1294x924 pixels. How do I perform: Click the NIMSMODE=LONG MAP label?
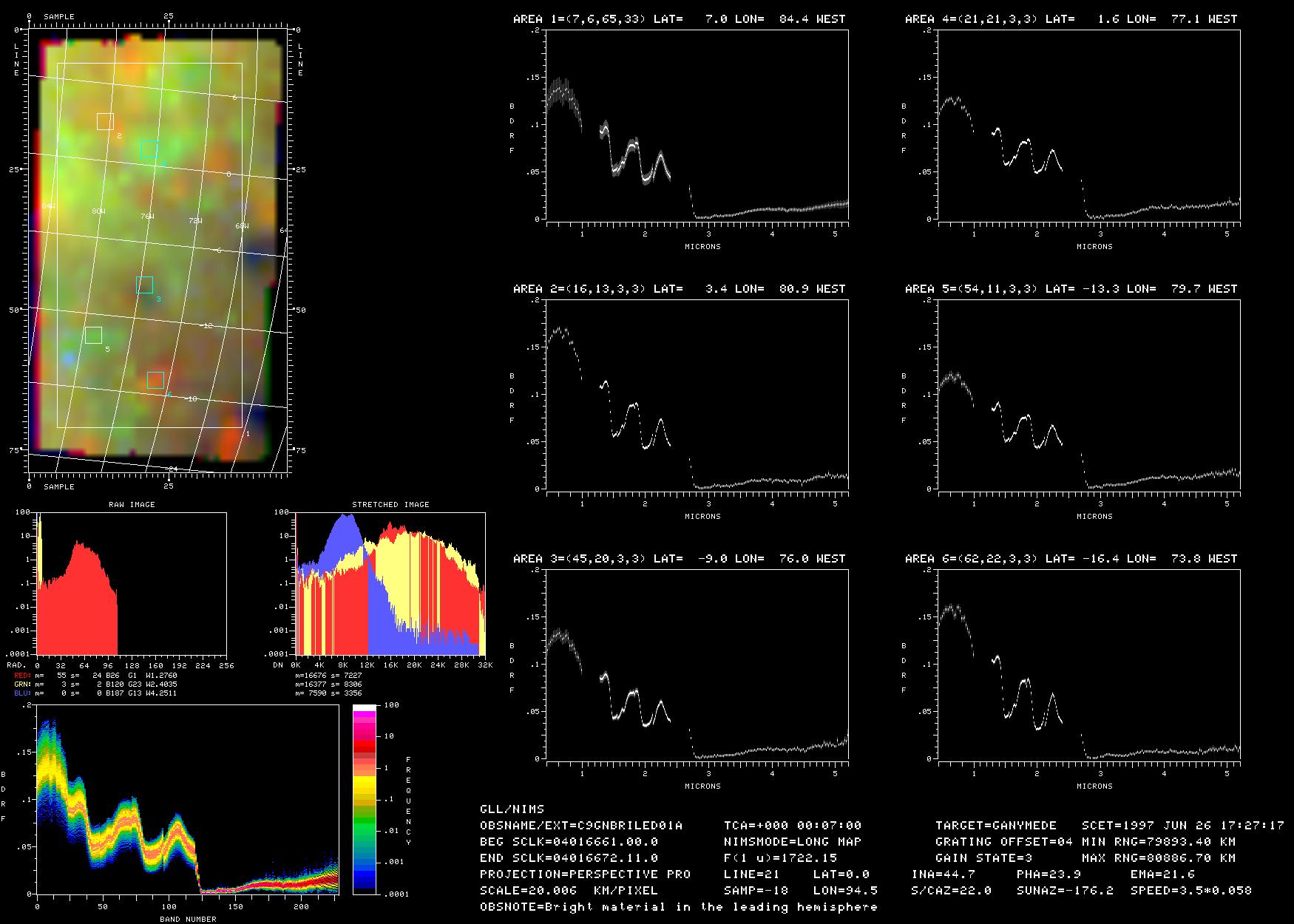pyautogui.click(x=792, y=841)
